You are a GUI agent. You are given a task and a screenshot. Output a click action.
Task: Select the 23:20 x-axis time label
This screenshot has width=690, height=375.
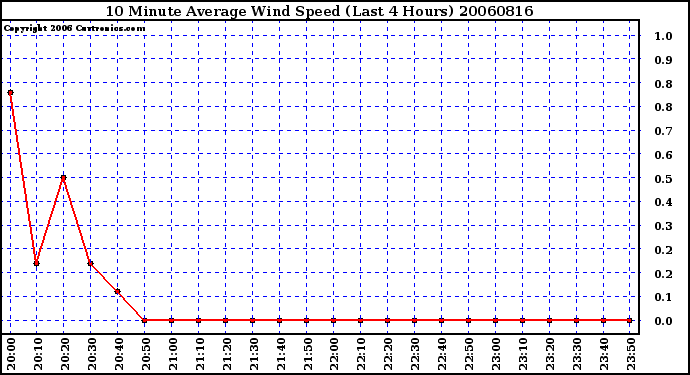[x=550, y=354]
